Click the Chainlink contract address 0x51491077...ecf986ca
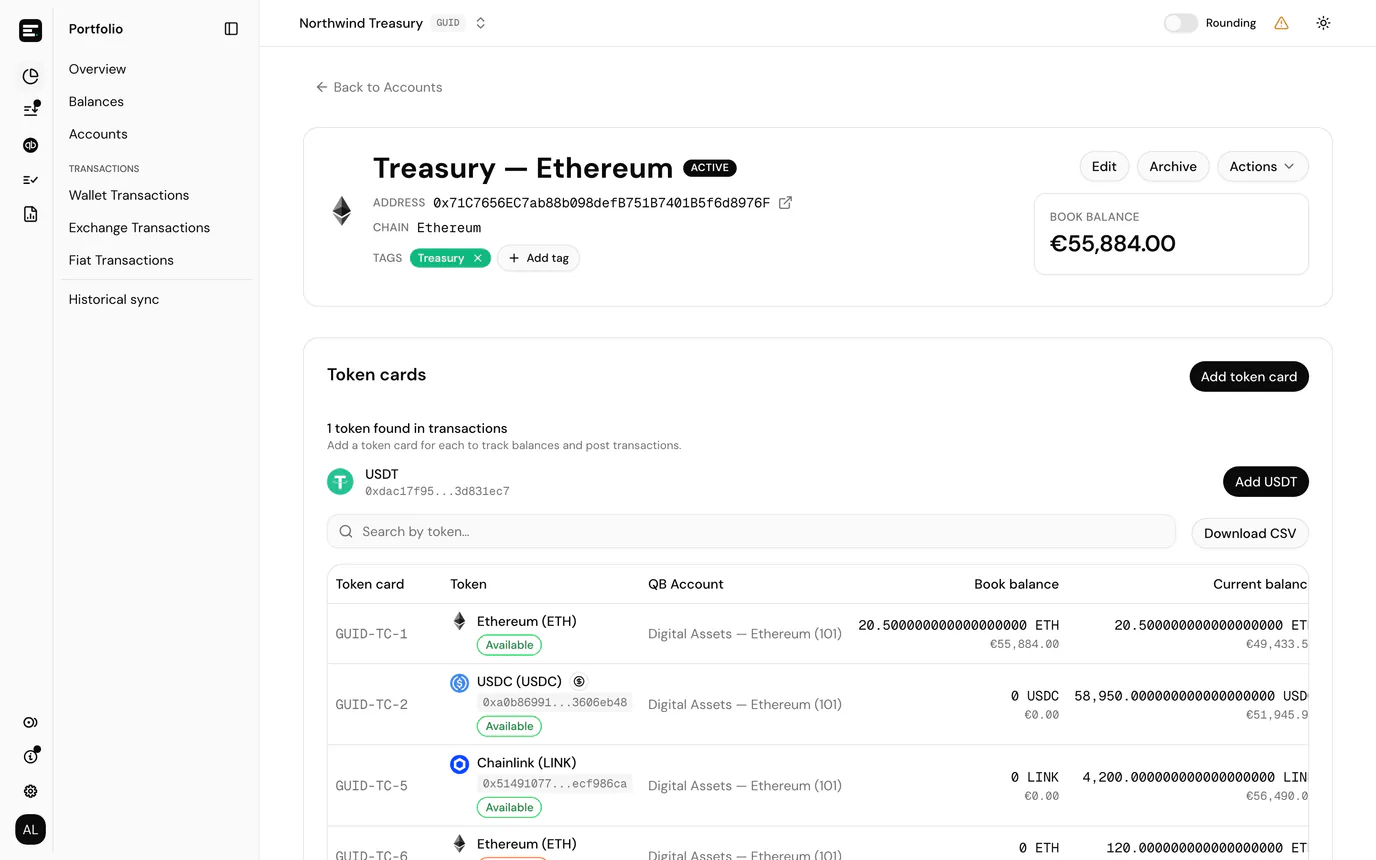This screenshot has height=860, width=1376. pos(555,783)
